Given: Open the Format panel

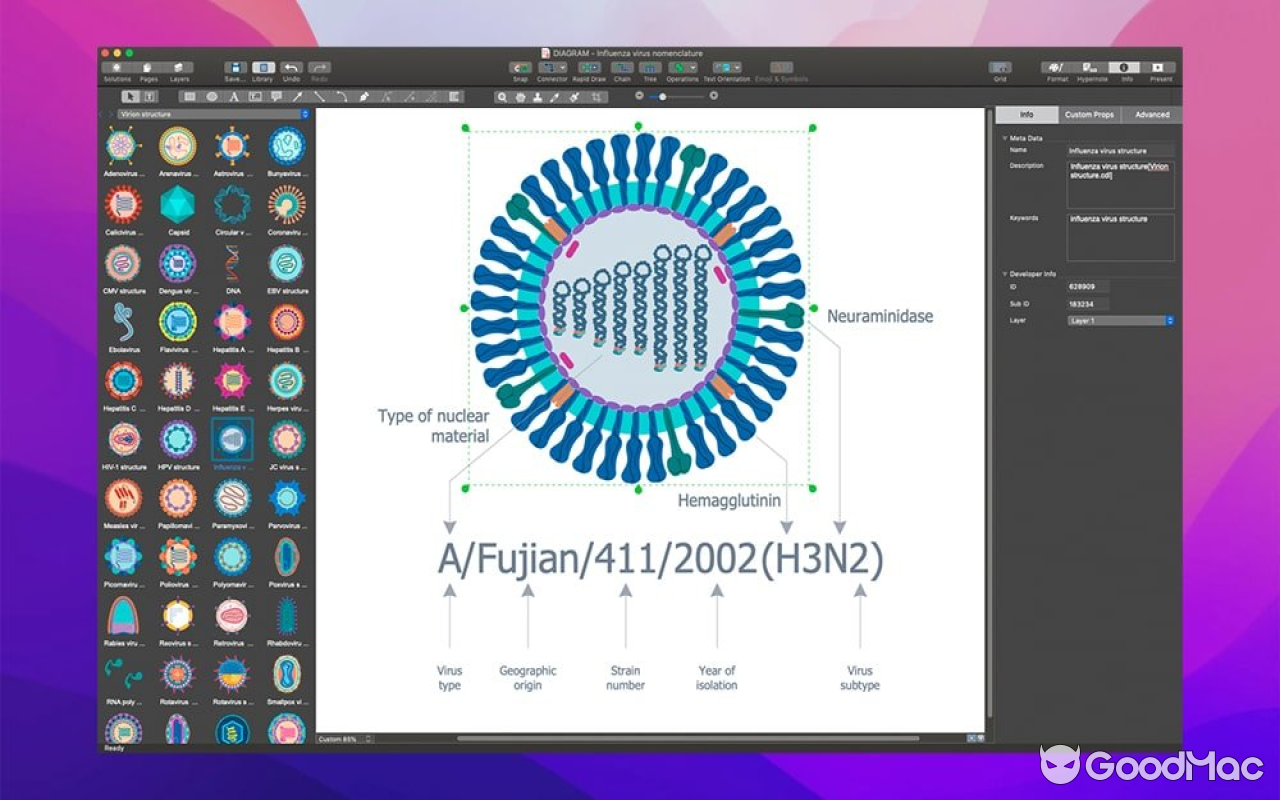Looking at the screenshot, I should [x=1057, y=66].
